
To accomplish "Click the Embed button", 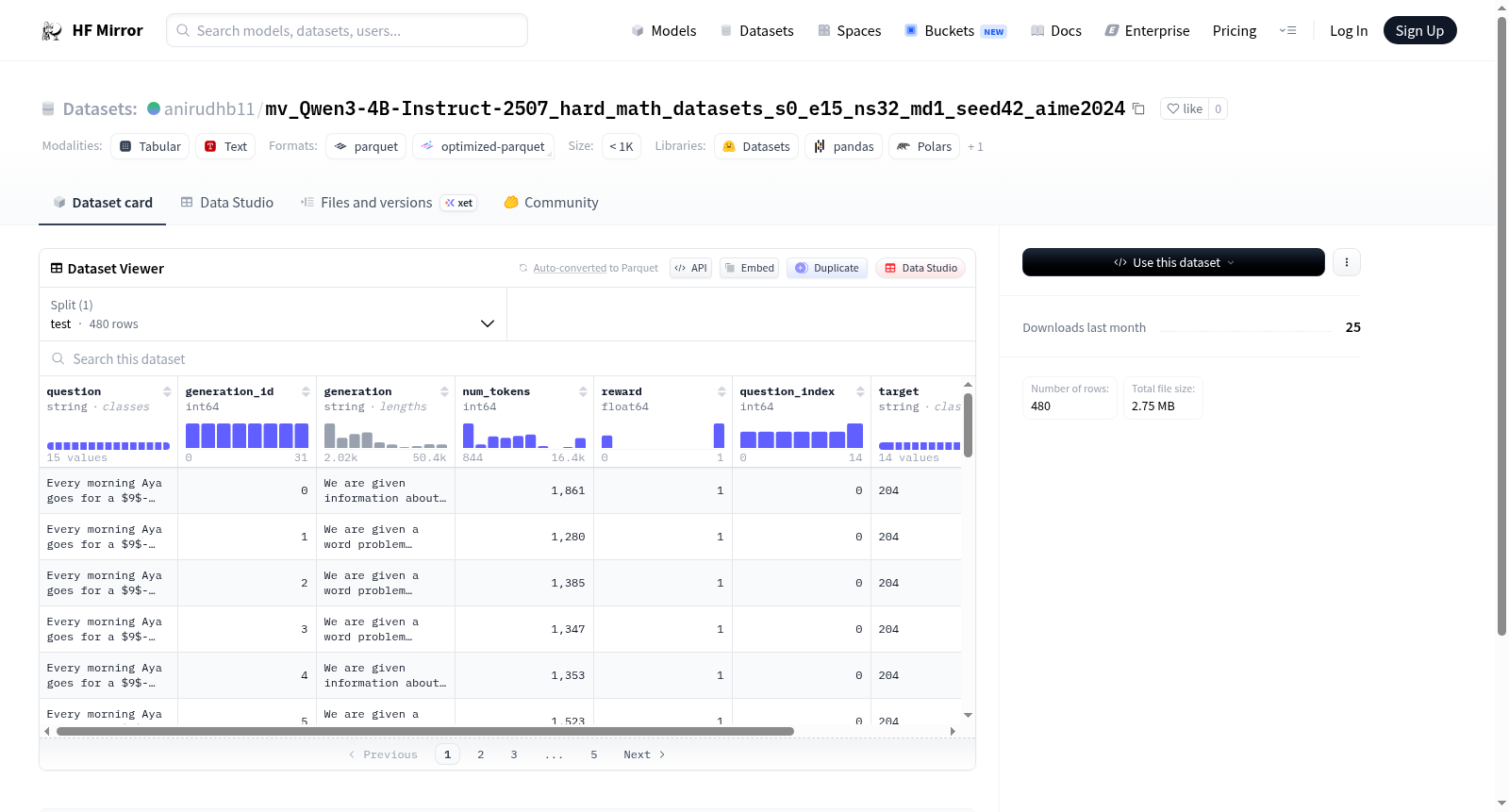I will coord(749,268).
